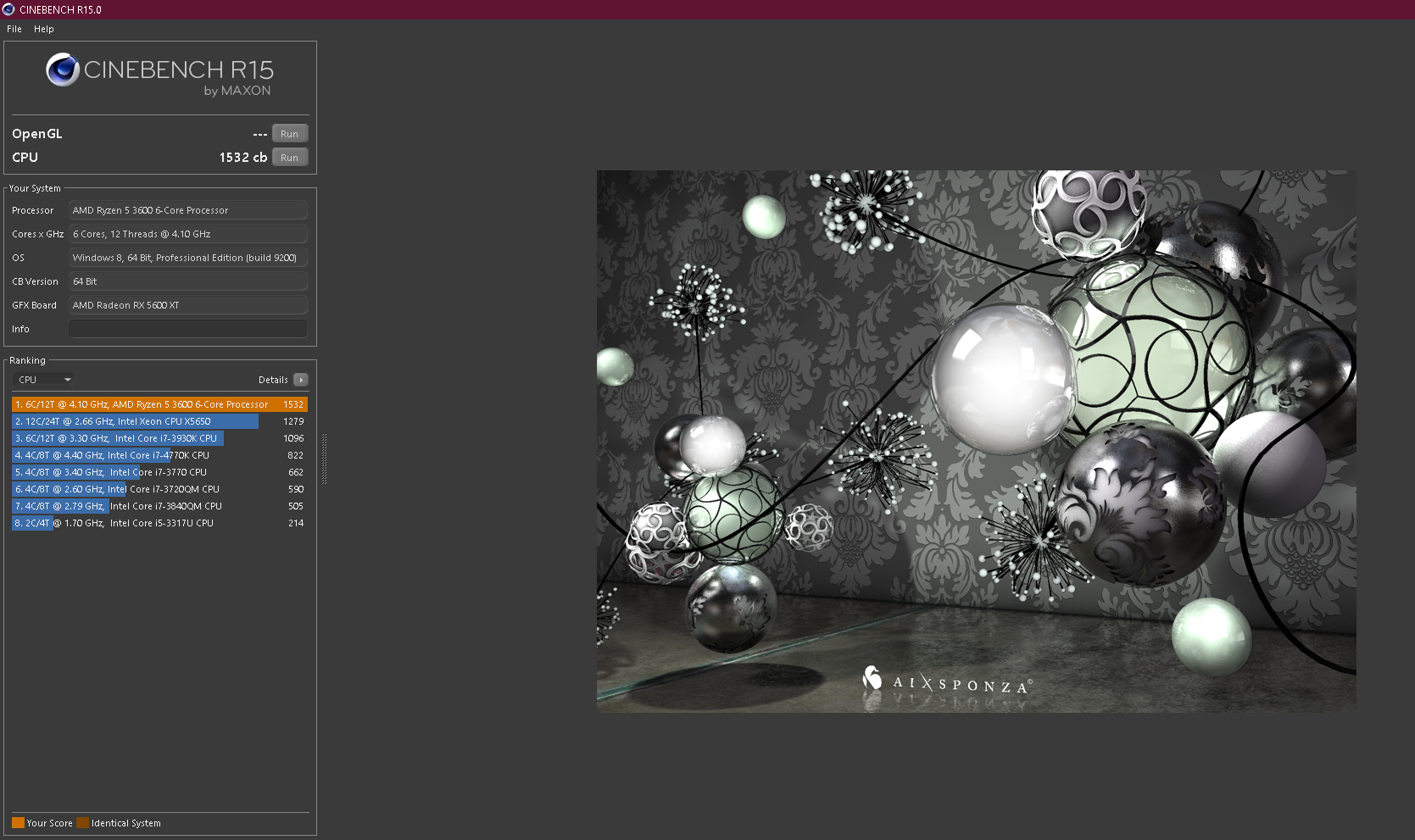Select ranking row AMD Ryzen 5 3600 6-Core Processor
Image resolution: width=1415 pixels, height=840 pixels.
159,404
